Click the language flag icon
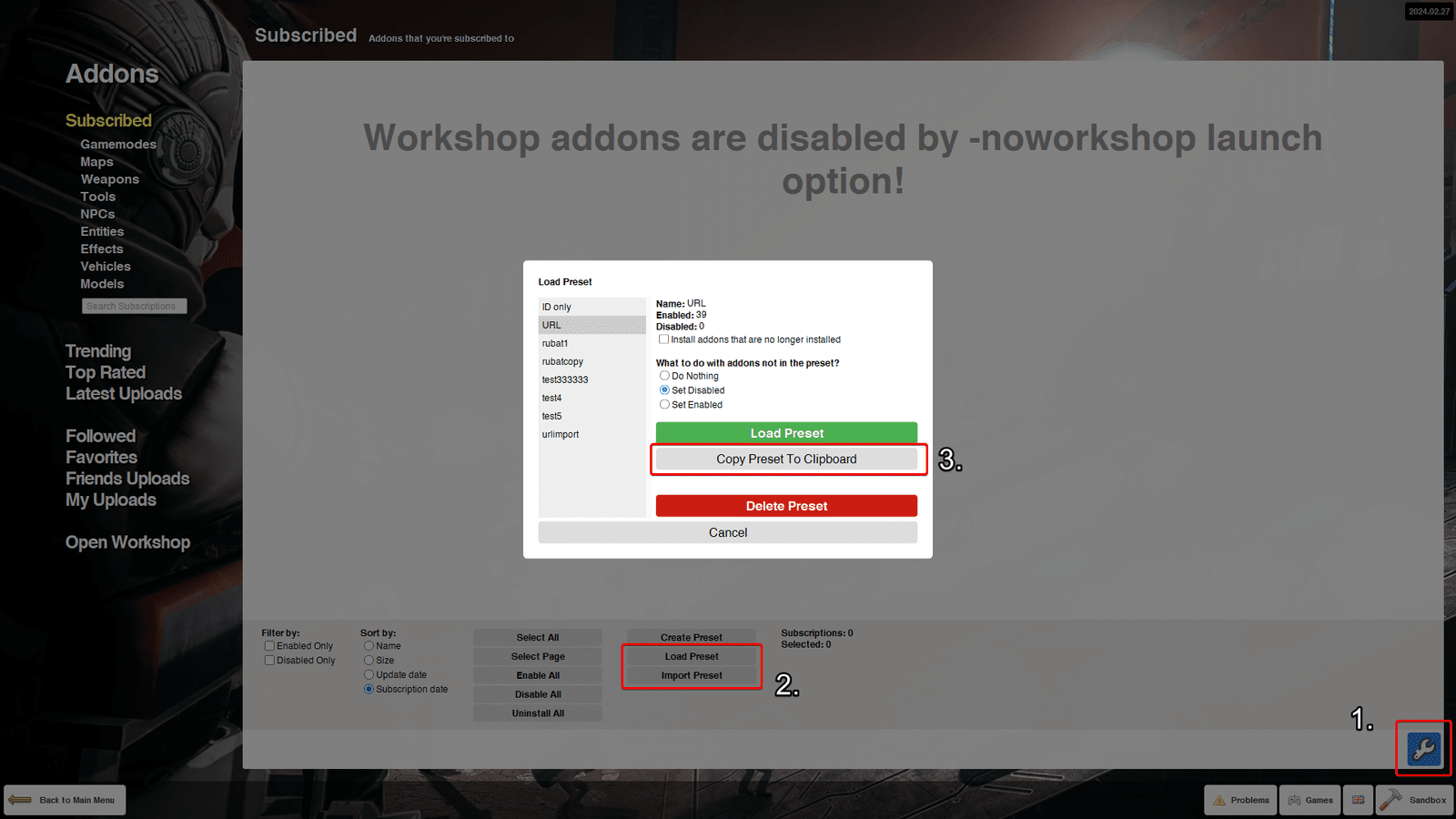Image resolution: width=1456 pixels, height=819 pixels. [1358, 800]
